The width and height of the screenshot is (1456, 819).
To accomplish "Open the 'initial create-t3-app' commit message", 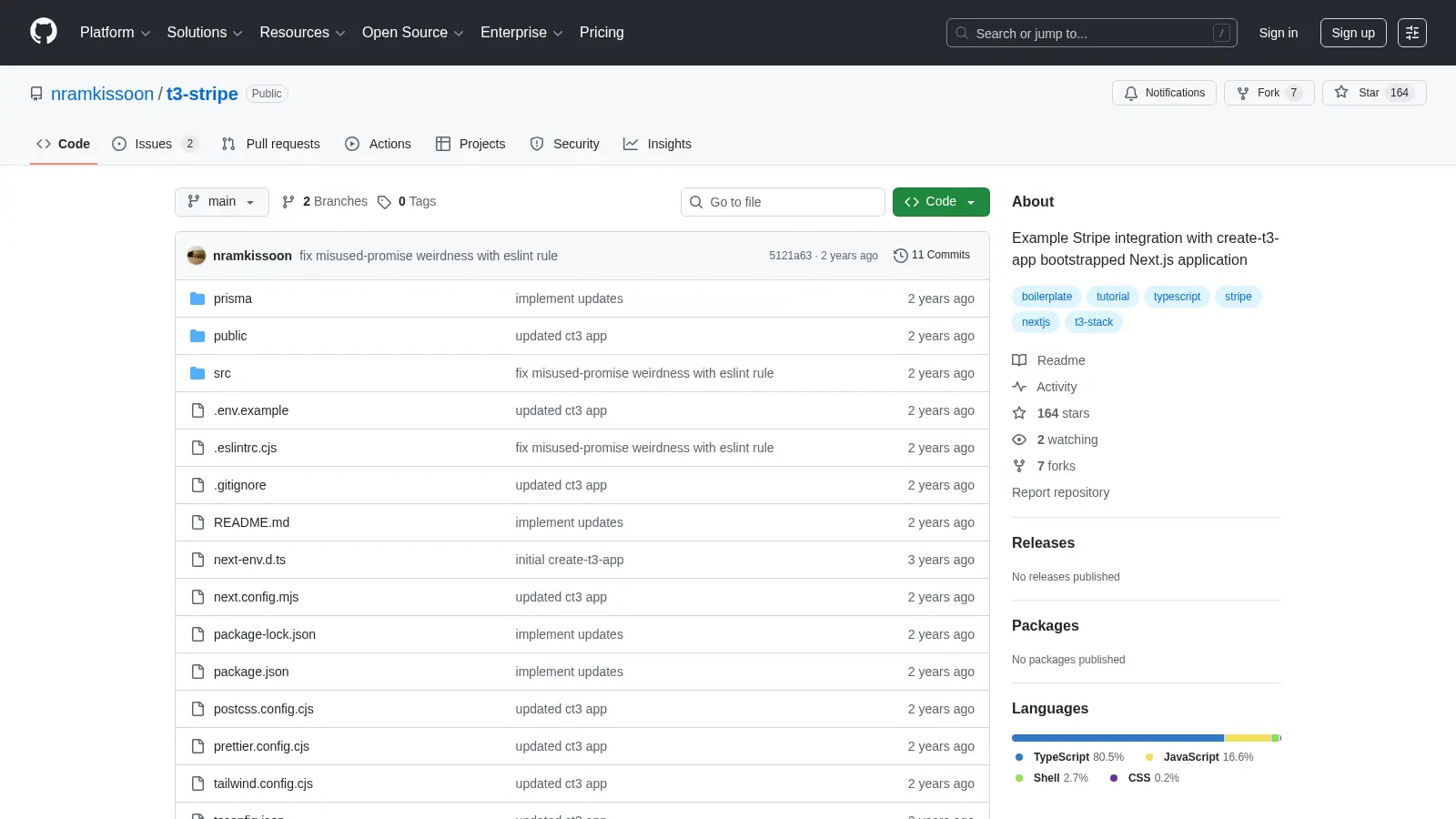I will tap(570, 560).
